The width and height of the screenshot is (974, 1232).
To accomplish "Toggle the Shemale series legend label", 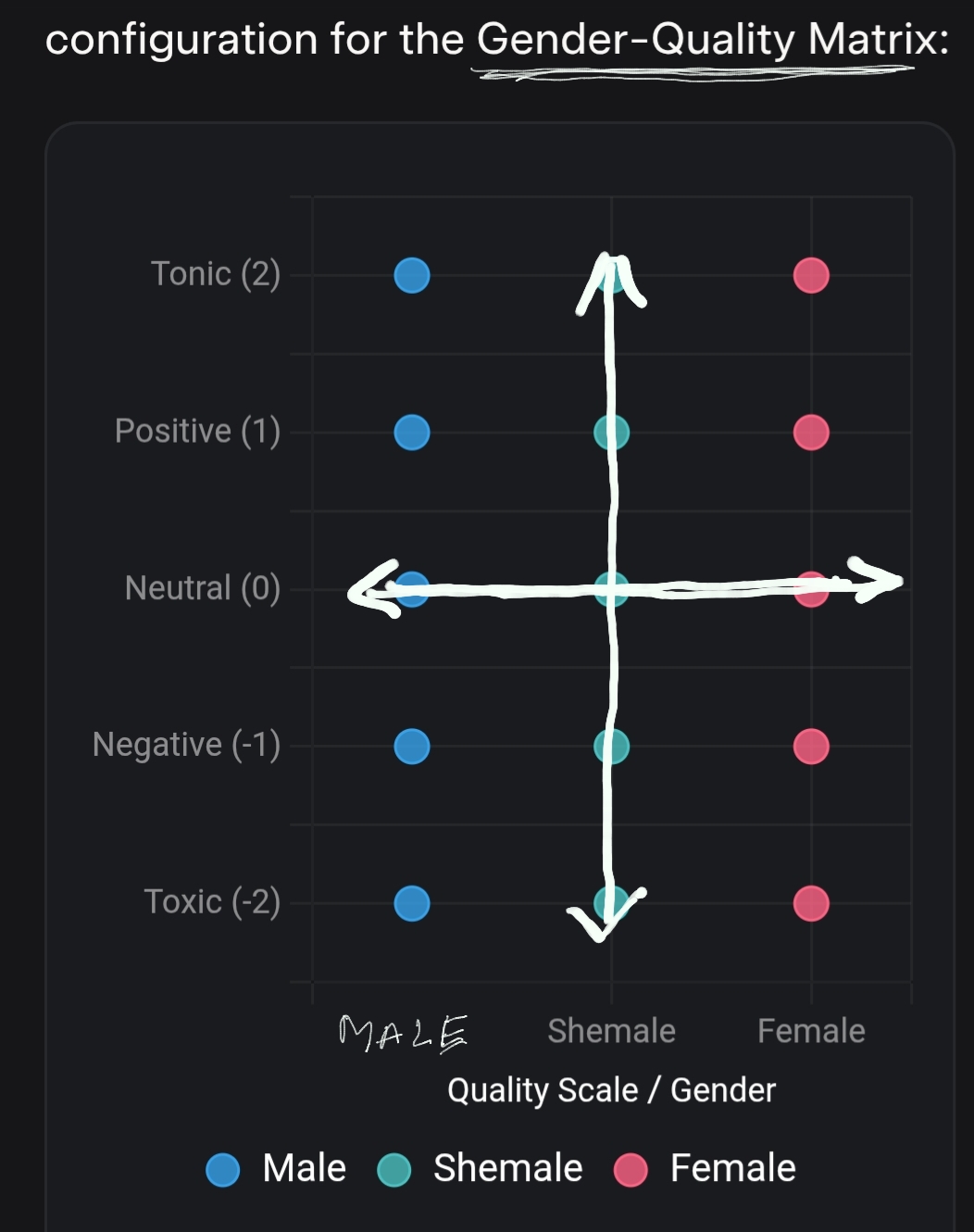I will [507, 1168].
